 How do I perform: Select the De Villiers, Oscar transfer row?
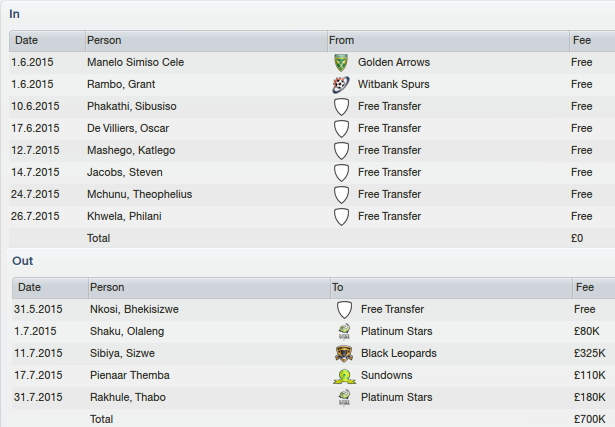[312, 129]
